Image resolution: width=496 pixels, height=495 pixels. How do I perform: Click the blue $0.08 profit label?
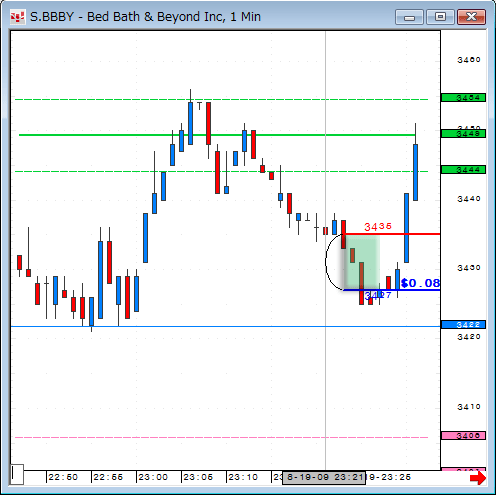coord(420,283)
